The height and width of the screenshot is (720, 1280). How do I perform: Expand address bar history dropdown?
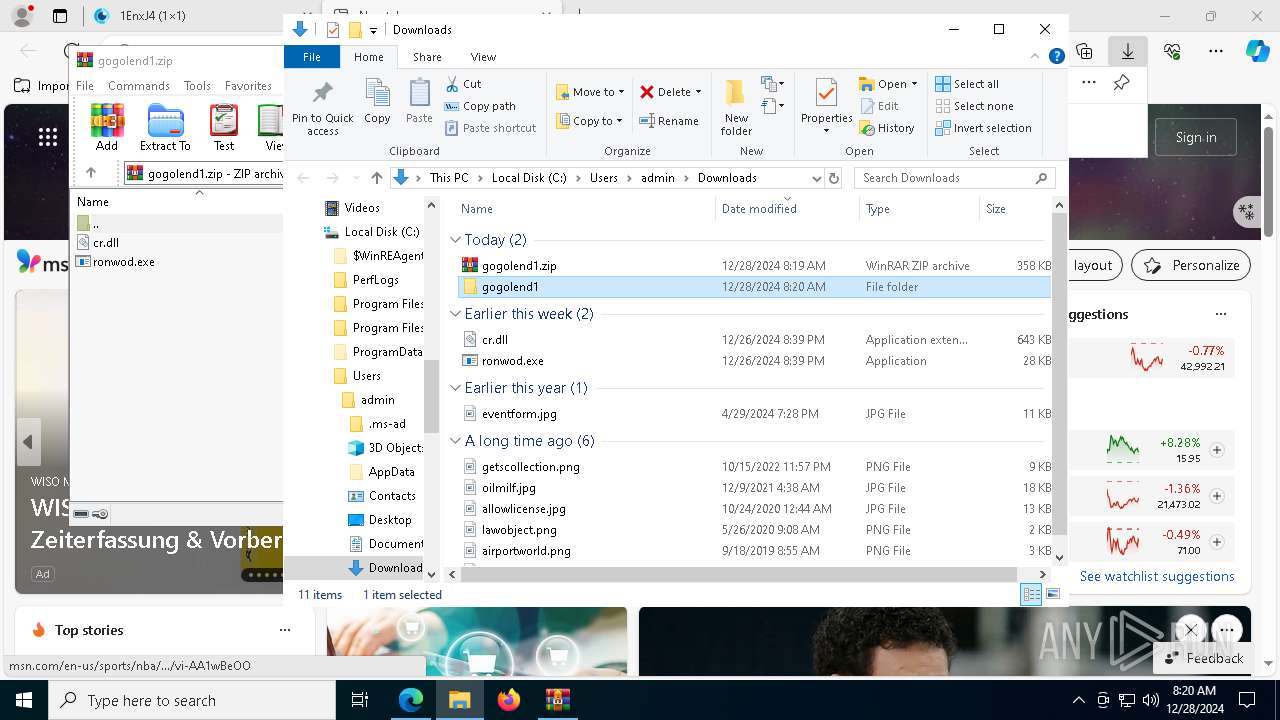tap(816, 178)
